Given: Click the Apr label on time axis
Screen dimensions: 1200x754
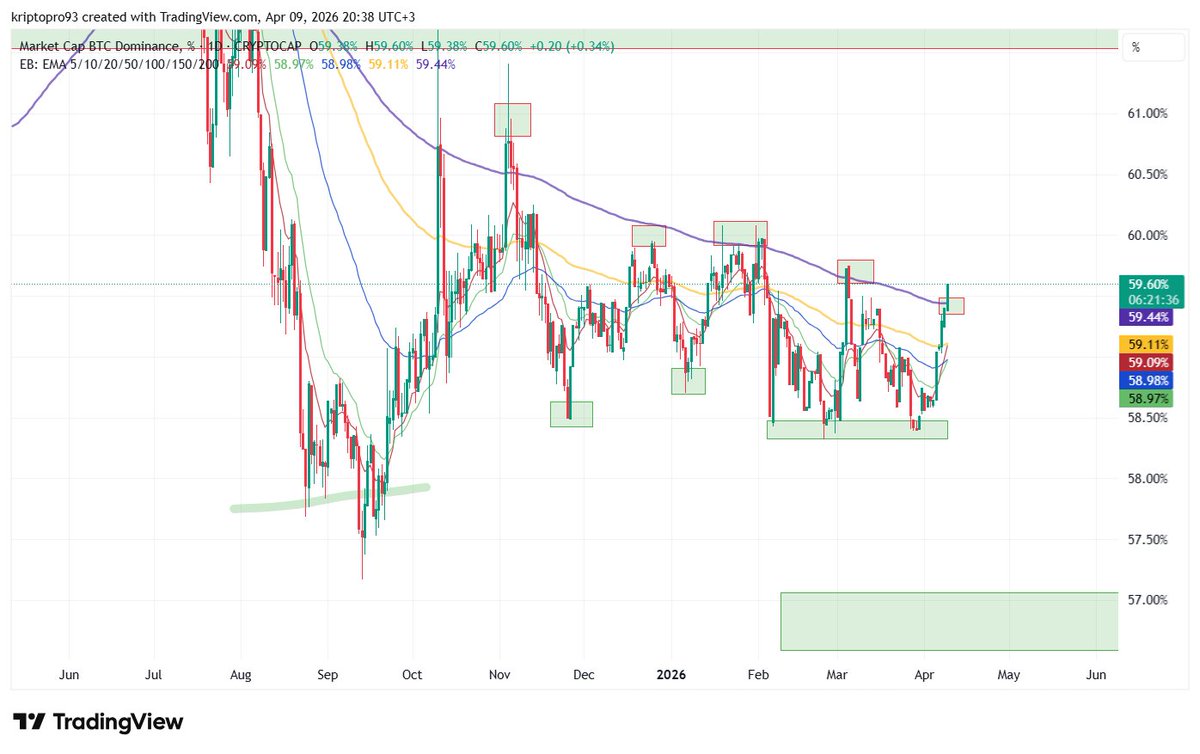Looking at the screenshot, I should tap(923, 675).
